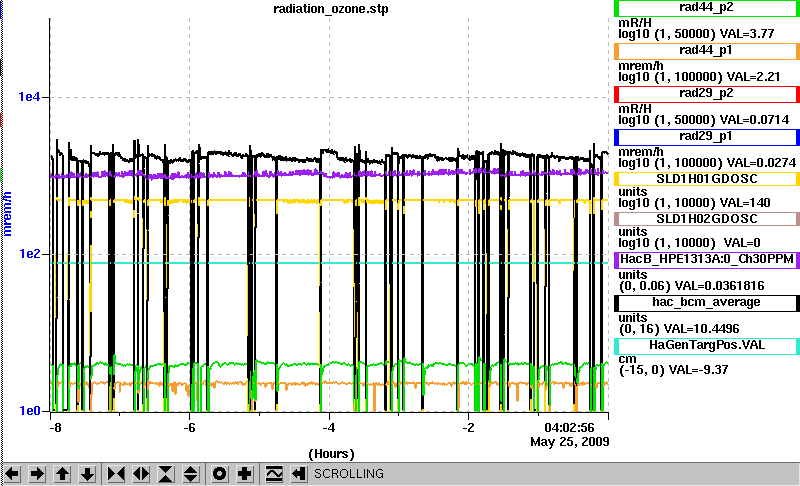Click the return-to-scrolling arrow icon

coord(299,474)
